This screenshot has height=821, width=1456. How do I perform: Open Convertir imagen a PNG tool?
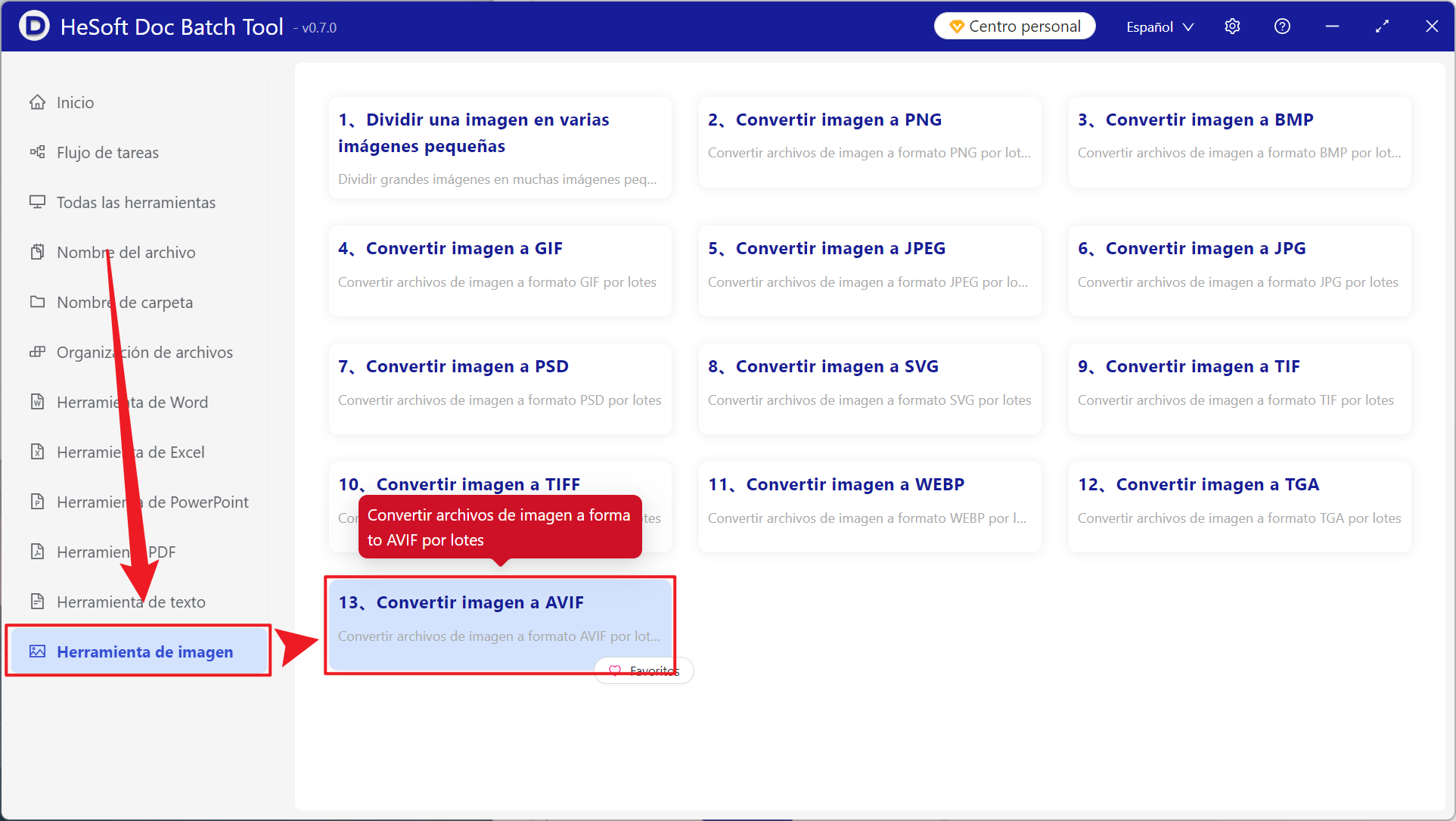(x=870, y=141)
